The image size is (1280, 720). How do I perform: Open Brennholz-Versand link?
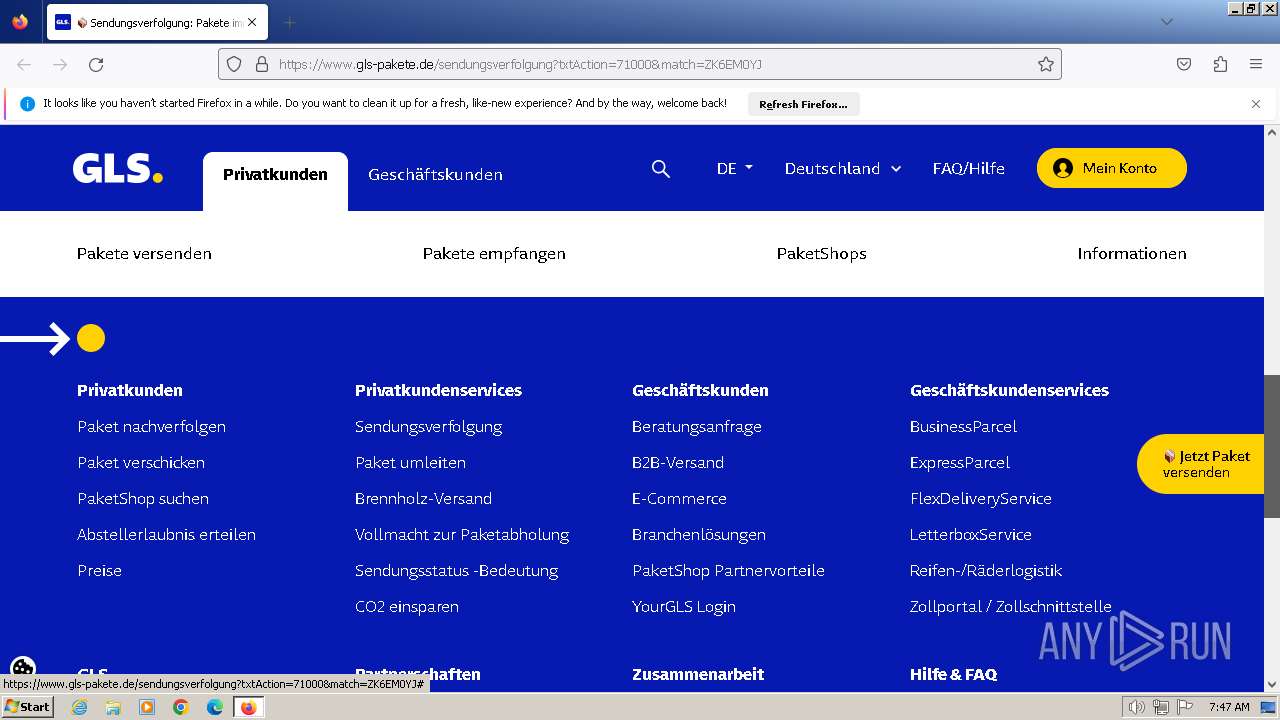click(x=423, y=499)
